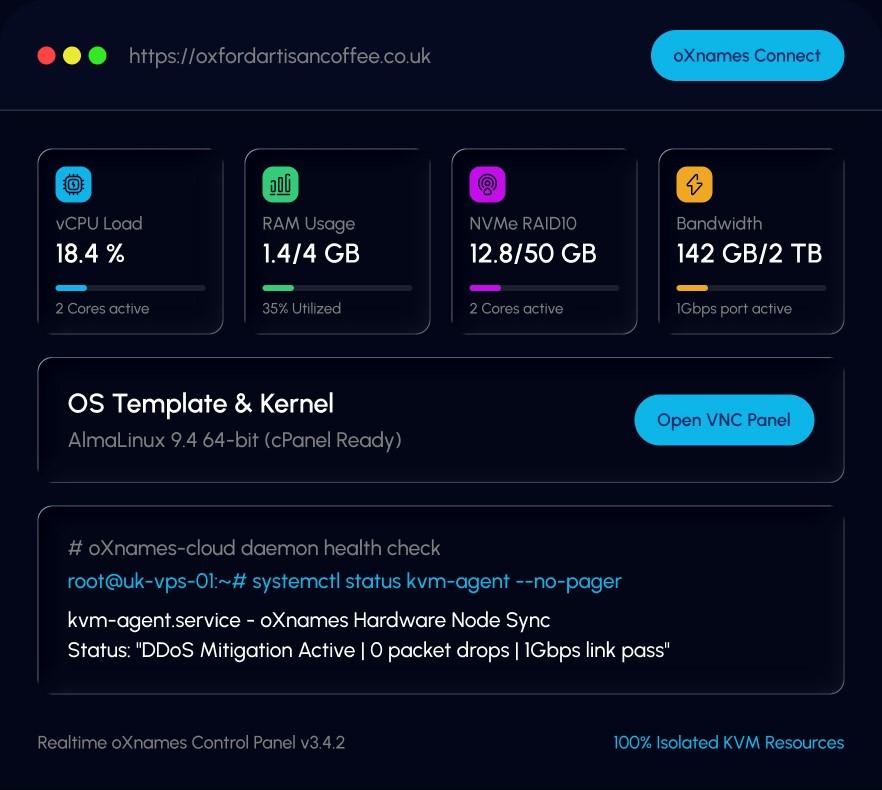Click the orange Bandwidth lightning icon
882x790 pixels.
pyautogui.click(x=694, y=184)
